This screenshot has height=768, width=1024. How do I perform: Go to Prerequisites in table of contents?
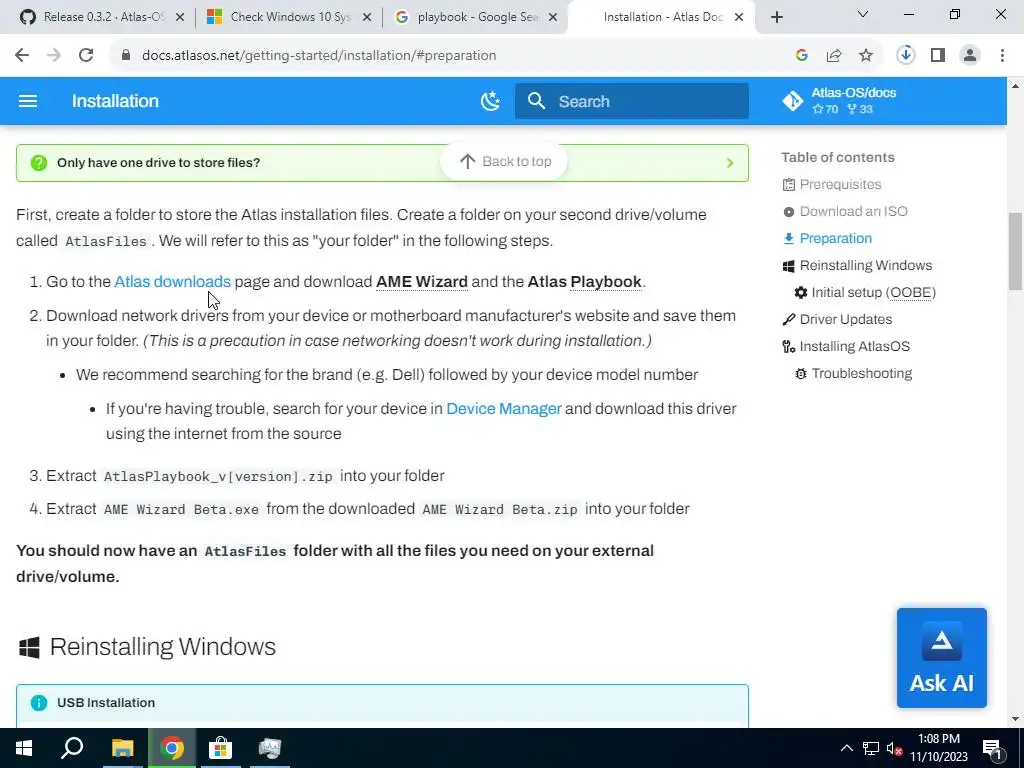click(x=840, y=184)
